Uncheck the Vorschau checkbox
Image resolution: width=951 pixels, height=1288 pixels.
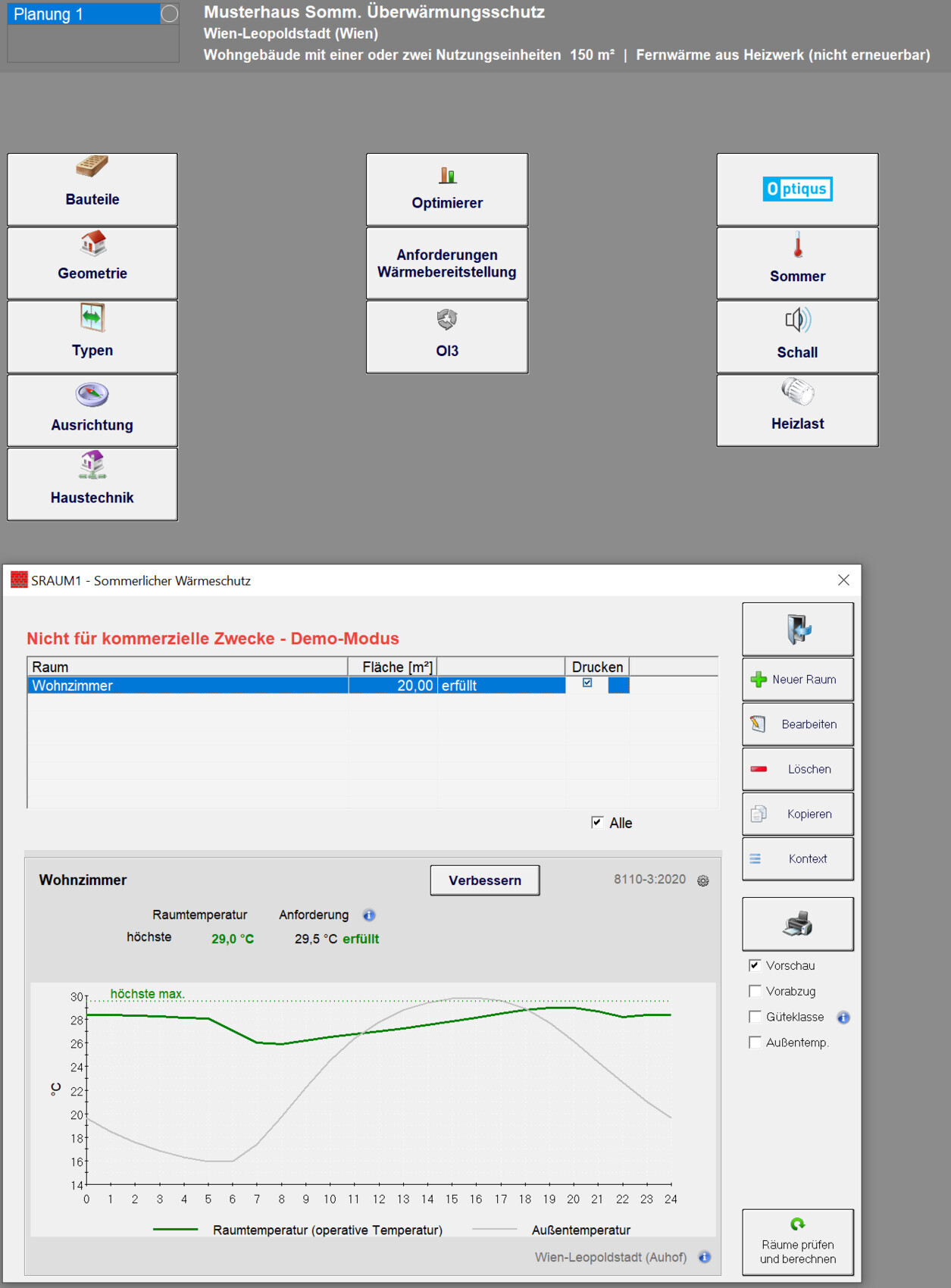[755, 965]
